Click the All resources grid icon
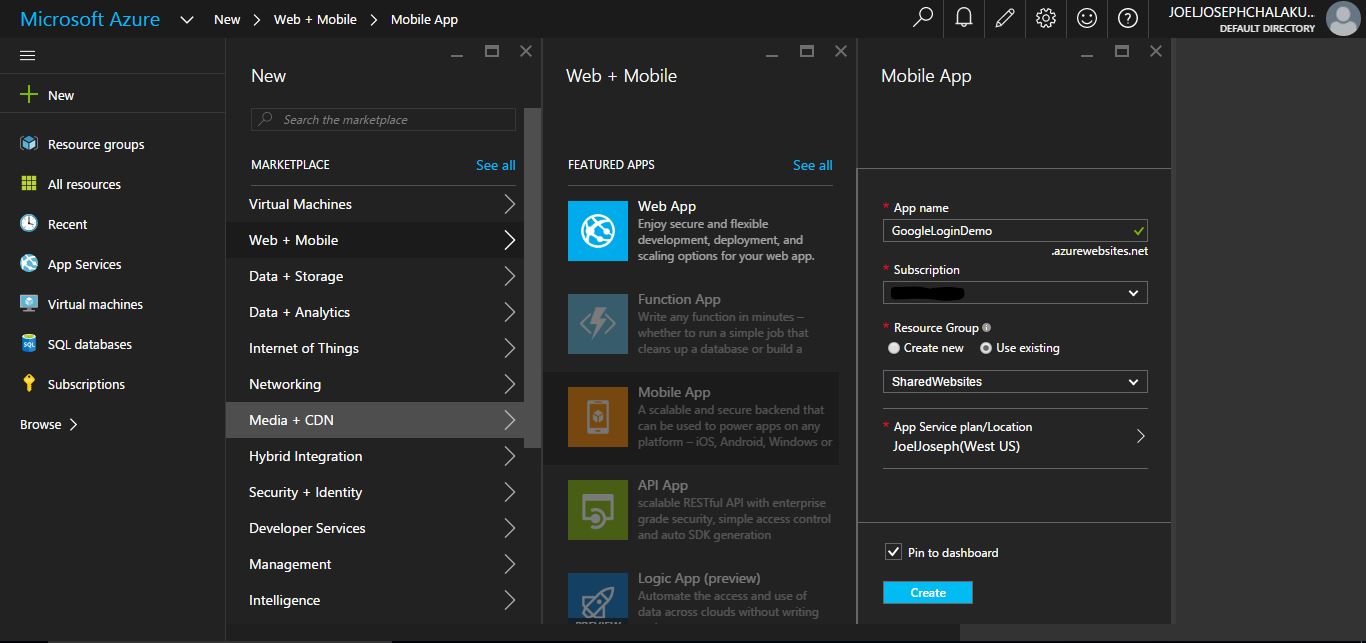The width and height of the screenshot is (1366, 643). pyautogui.click(x=29, y=184)
